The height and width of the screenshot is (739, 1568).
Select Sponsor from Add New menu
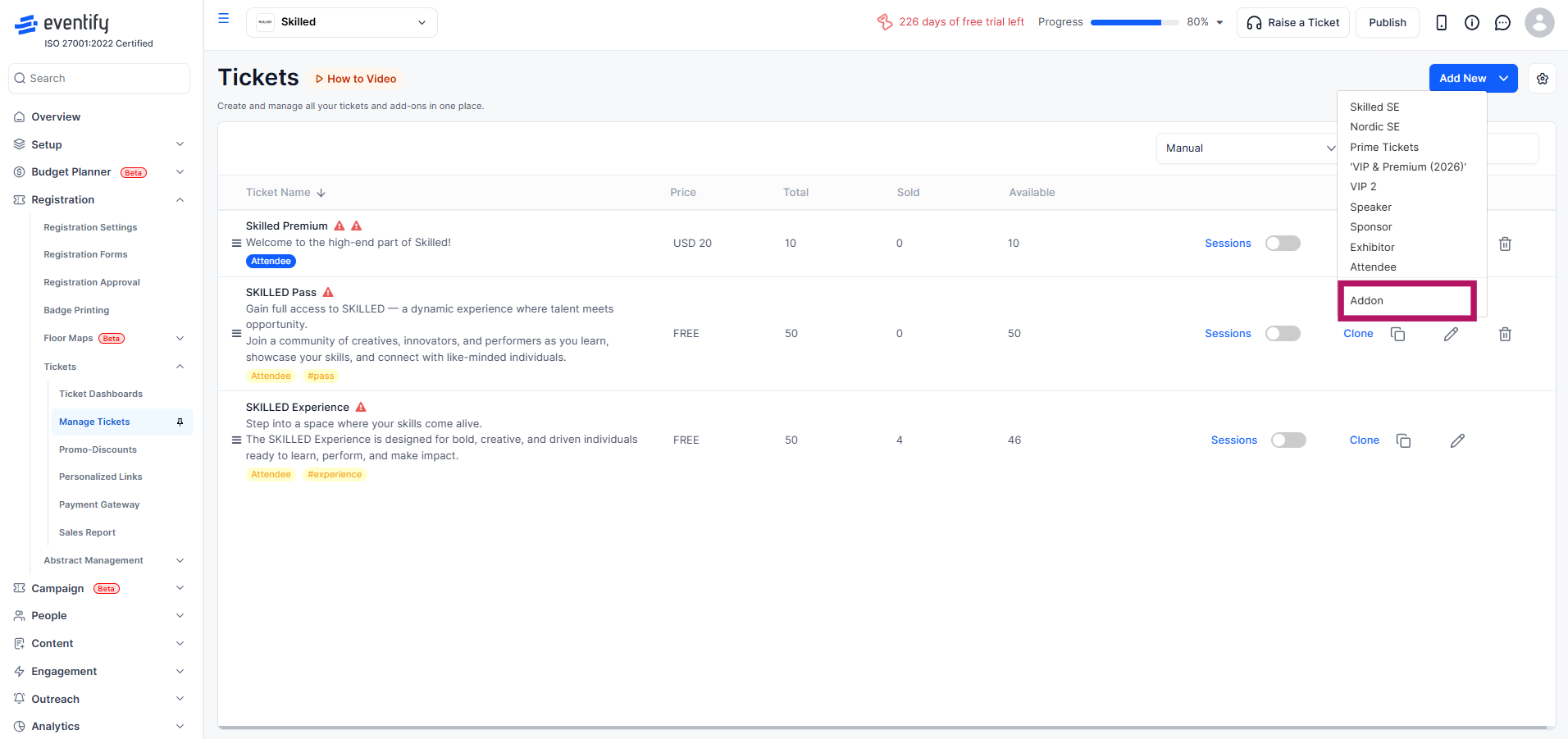click(x=1411, y=227)
